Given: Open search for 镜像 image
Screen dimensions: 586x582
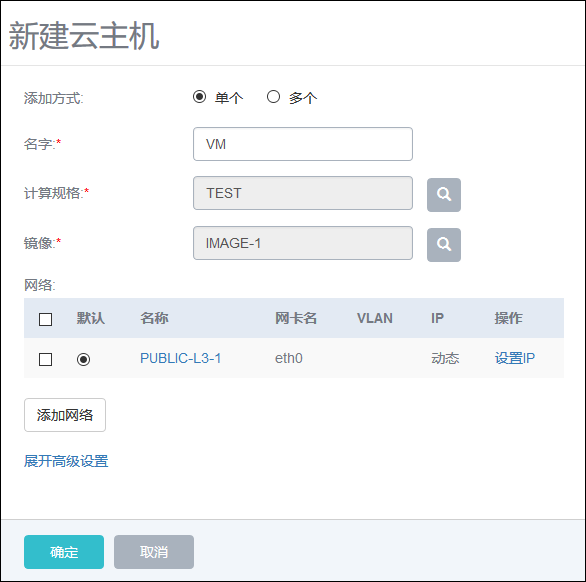Looking at the screenshot, I should (x=444, y=245).
